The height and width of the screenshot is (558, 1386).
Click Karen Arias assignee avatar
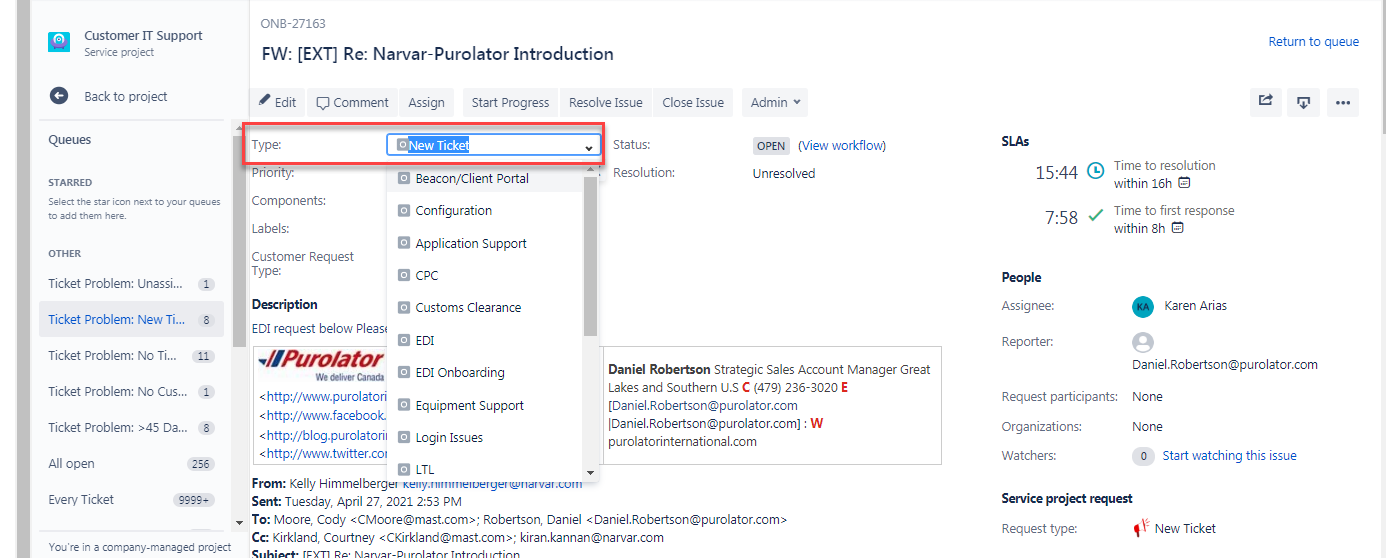[1143, 306]
